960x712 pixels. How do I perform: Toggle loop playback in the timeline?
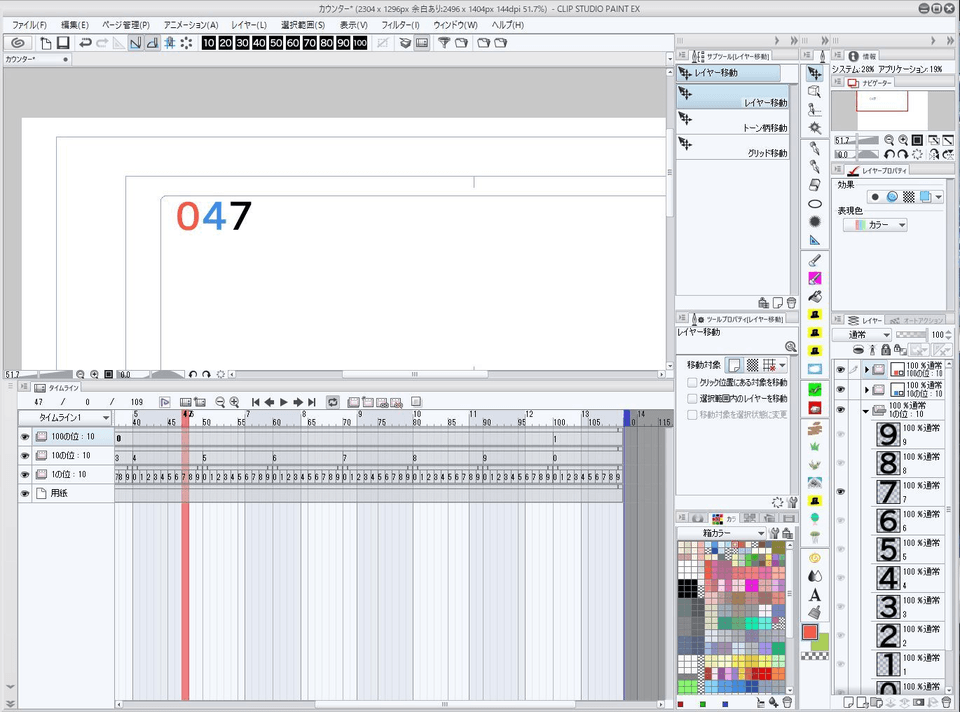(332, 402)
